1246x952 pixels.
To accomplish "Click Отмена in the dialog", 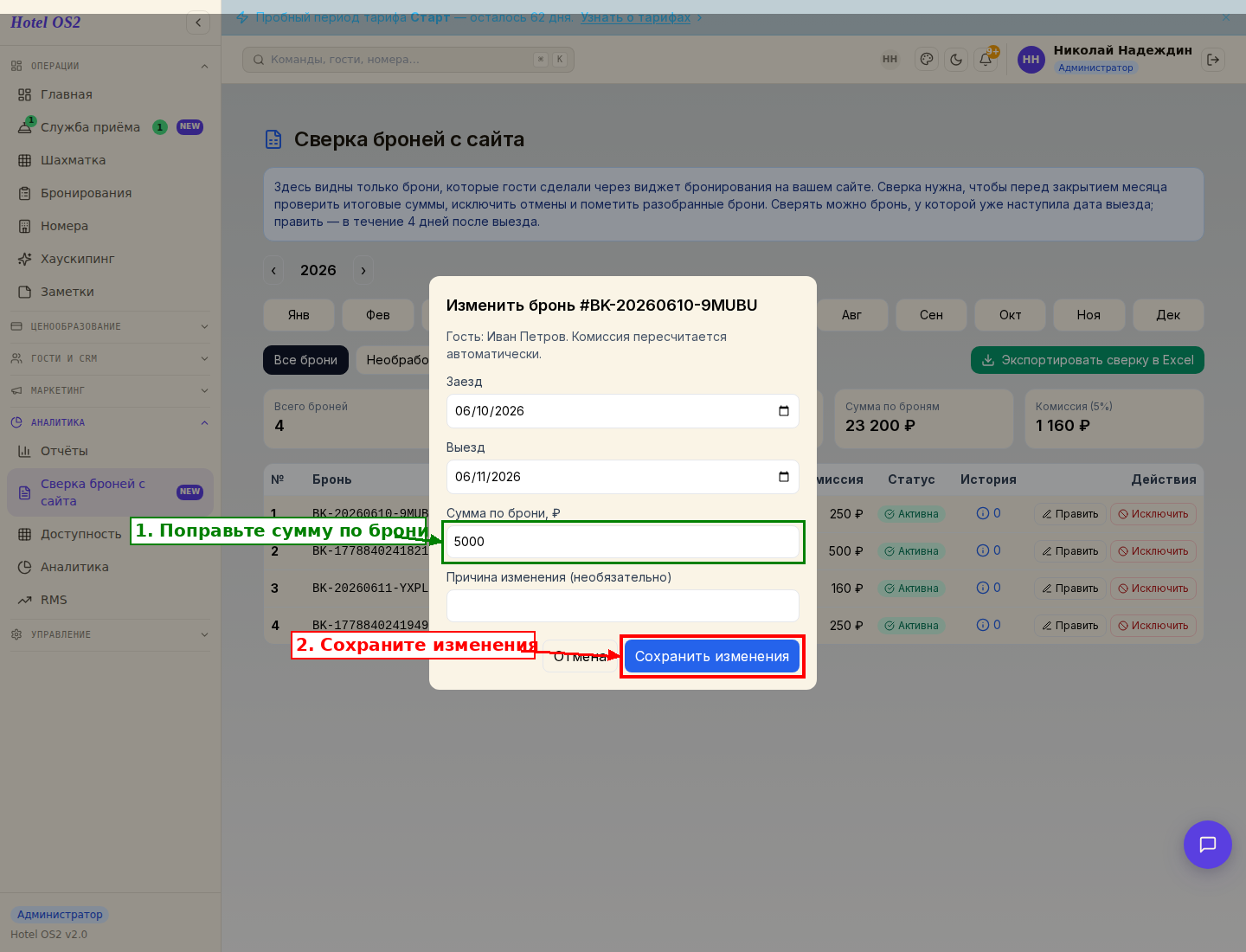I will tap(581, 656).
